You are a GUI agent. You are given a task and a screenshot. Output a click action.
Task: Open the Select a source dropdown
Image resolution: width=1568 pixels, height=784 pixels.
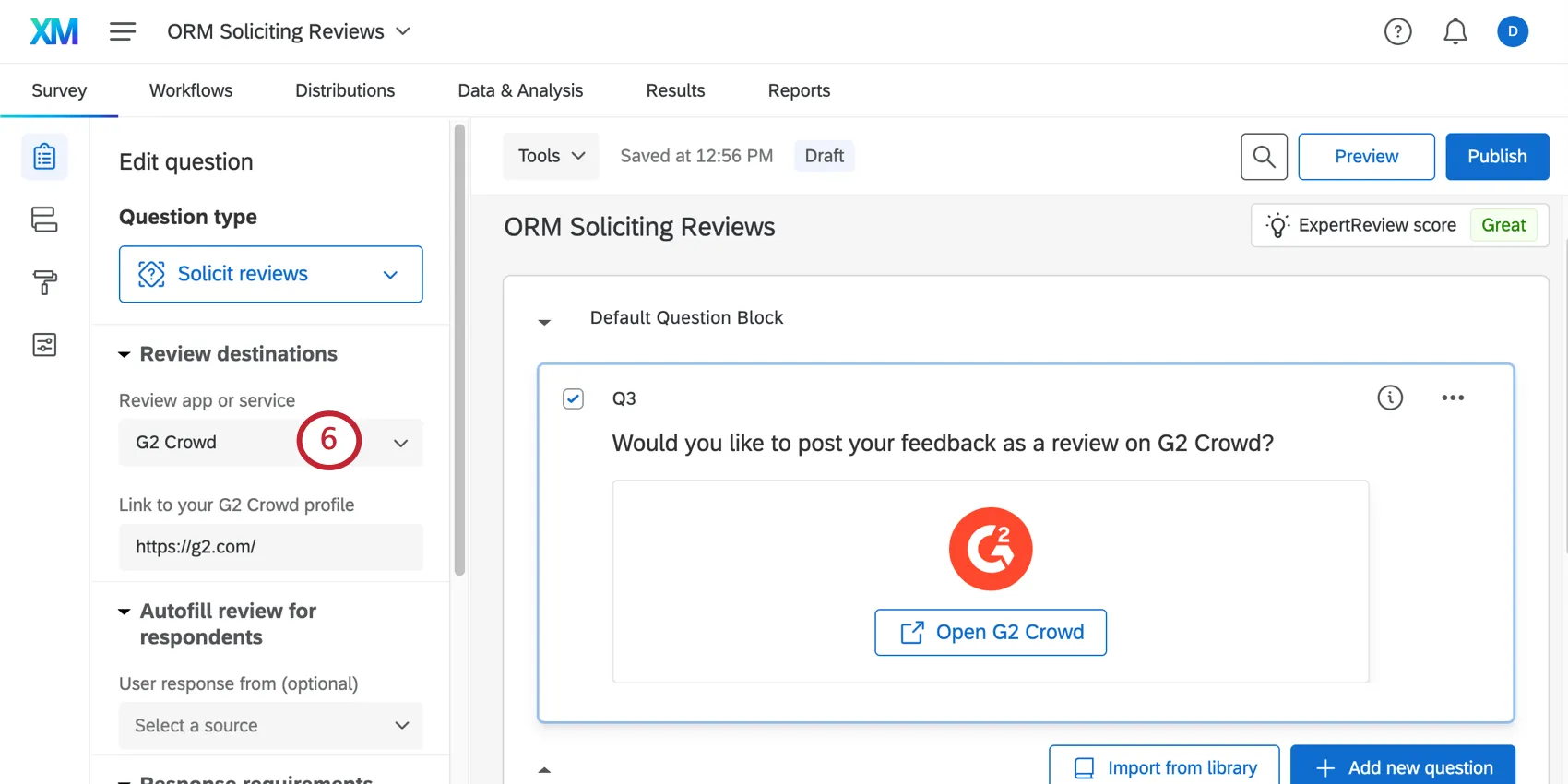click(x=270, y=726)
